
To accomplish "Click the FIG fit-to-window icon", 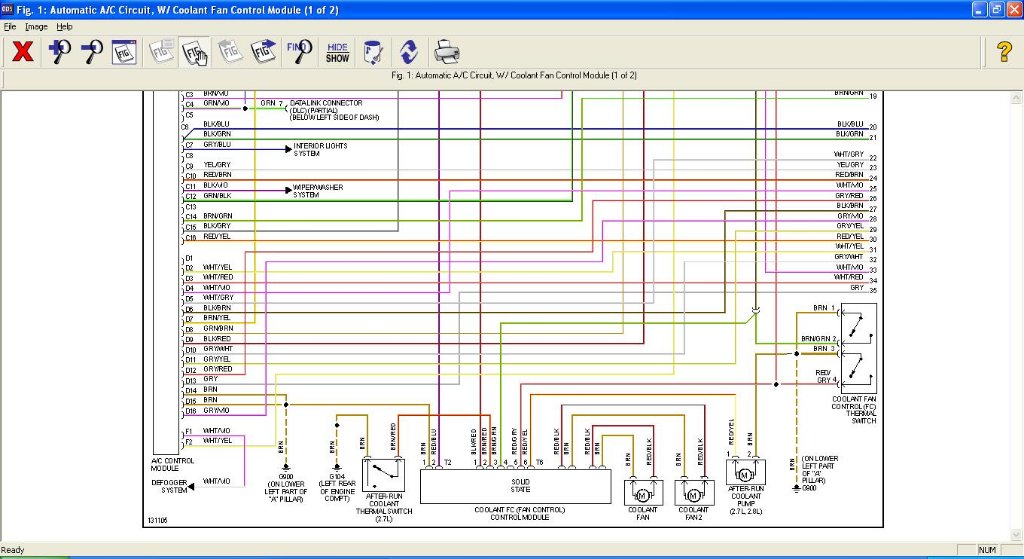I will point(125,52).
